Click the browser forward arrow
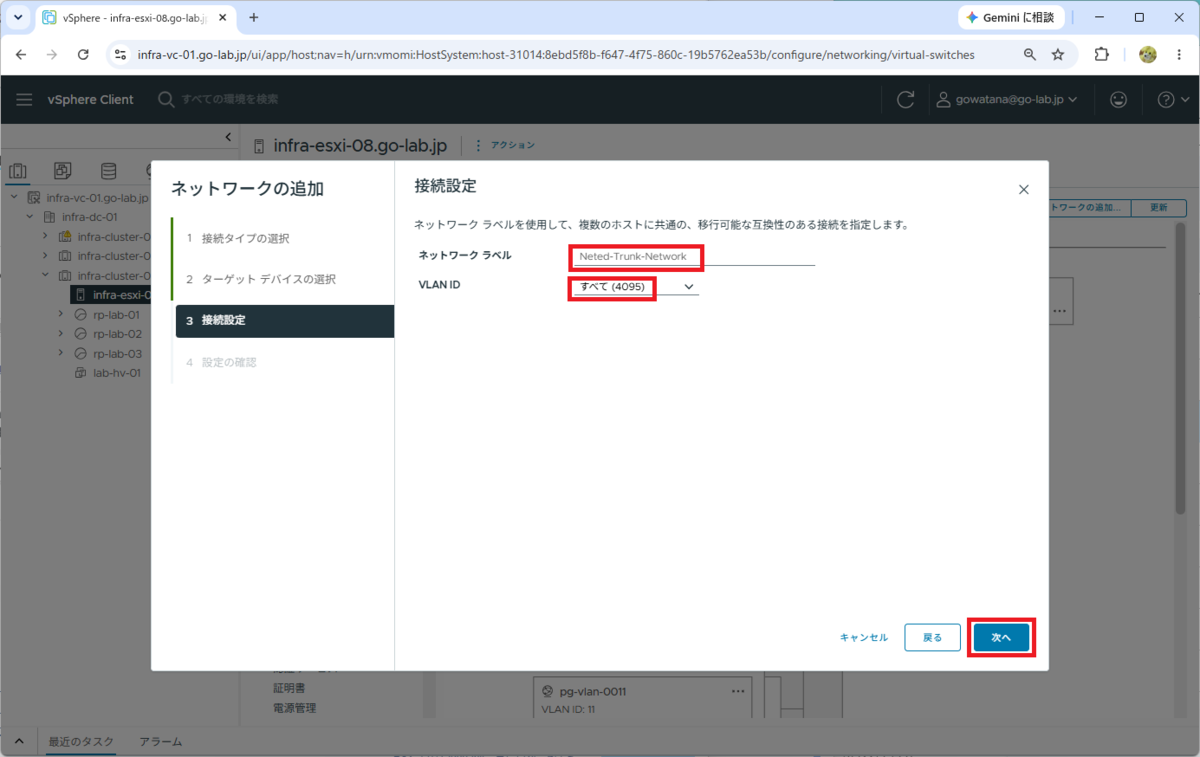The image size is (1200, 757). point(52,55)
